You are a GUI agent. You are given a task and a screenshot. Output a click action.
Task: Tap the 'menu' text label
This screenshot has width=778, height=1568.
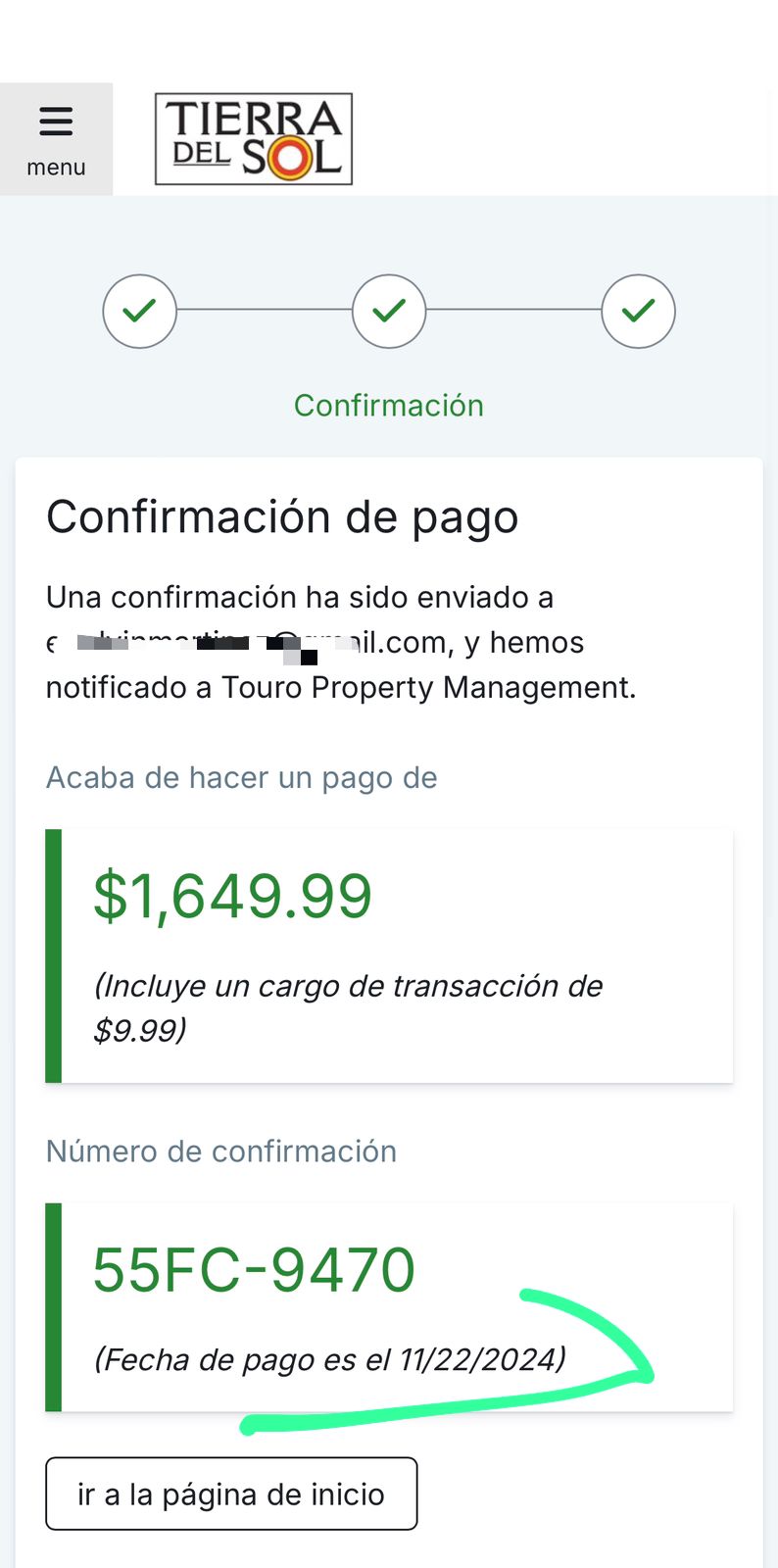point(56,168)
